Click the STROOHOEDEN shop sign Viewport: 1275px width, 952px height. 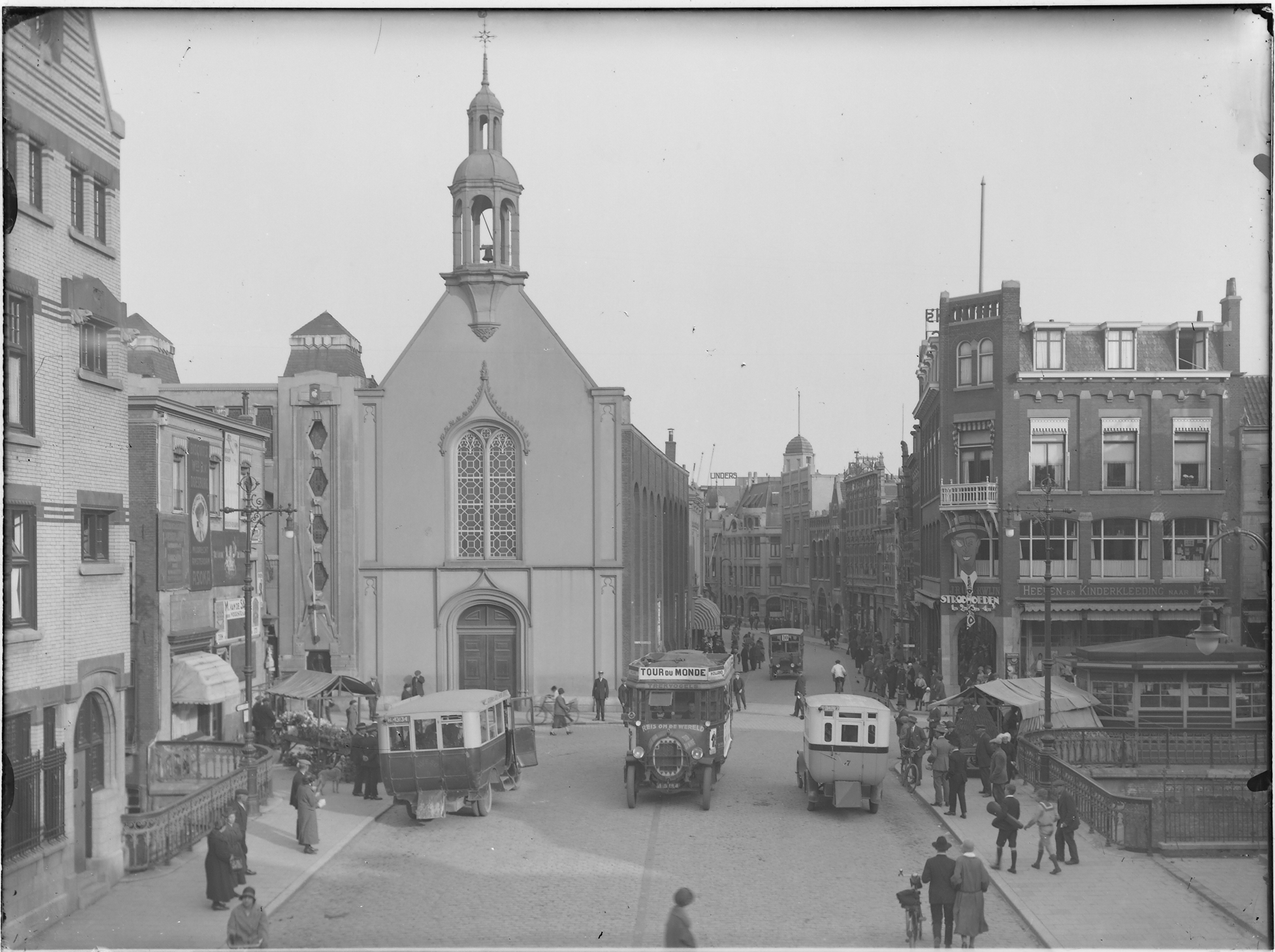coord(969,600)
